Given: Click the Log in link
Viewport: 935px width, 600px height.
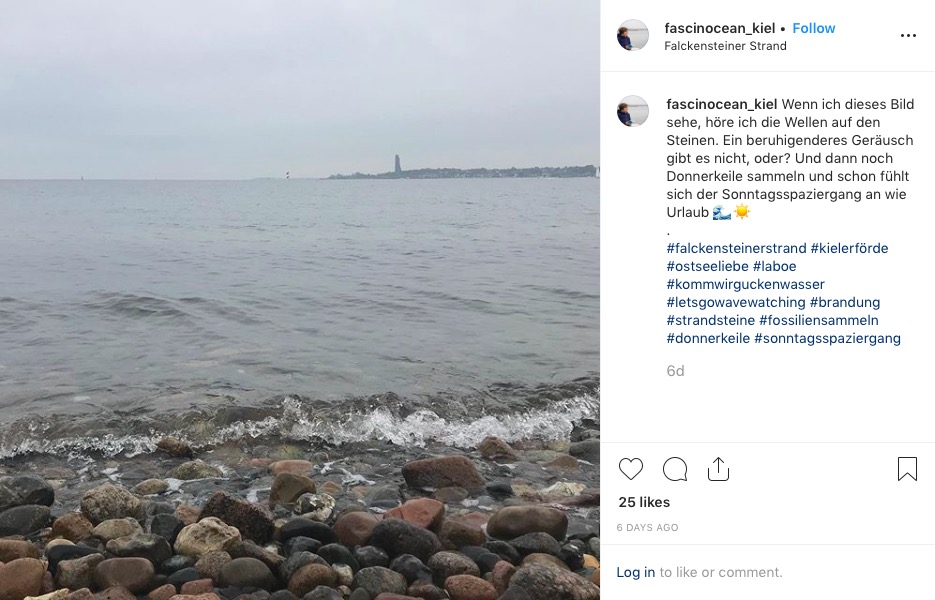Looking at the screenshot, I should point(636,572).
